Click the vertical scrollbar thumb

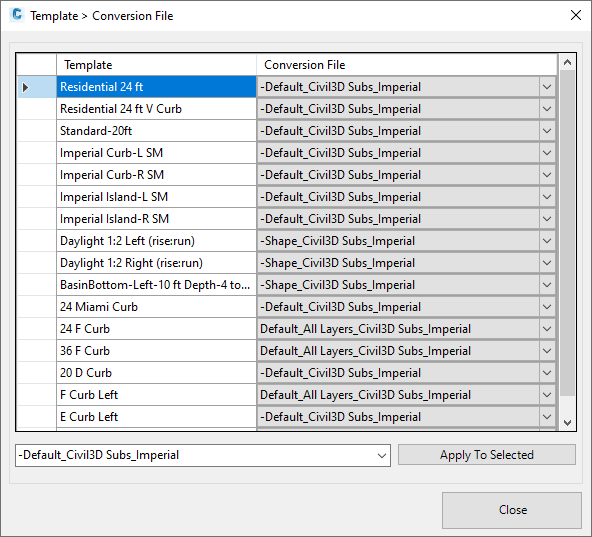point(567,233)
